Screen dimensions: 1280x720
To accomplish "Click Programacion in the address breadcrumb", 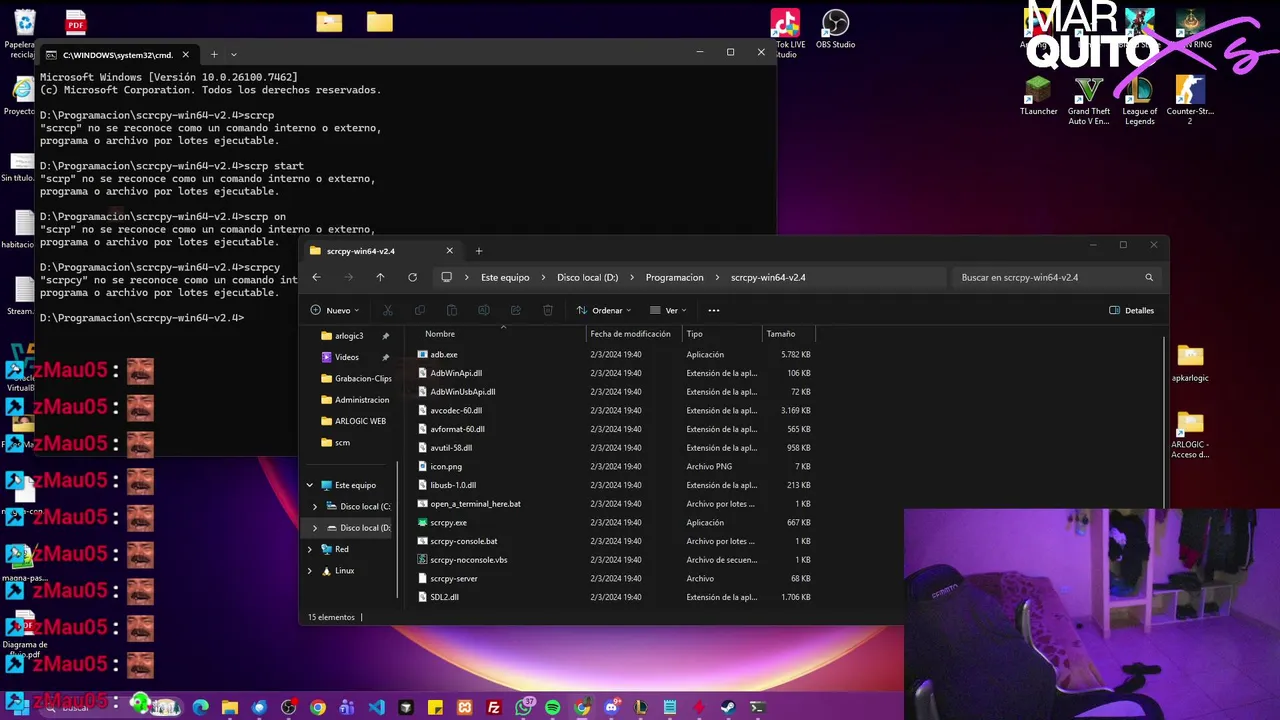I will tap(674, 277).
